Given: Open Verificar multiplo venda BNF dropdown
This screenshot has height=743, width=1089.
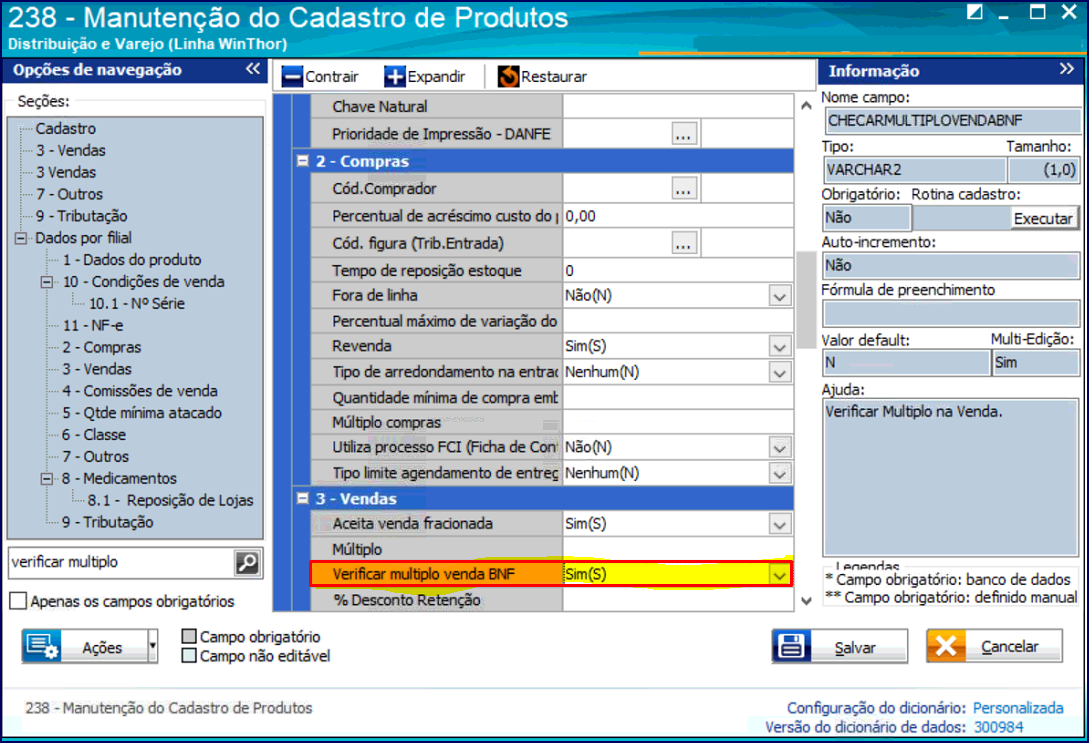Looking at the screenshot, I should point(780,575).
